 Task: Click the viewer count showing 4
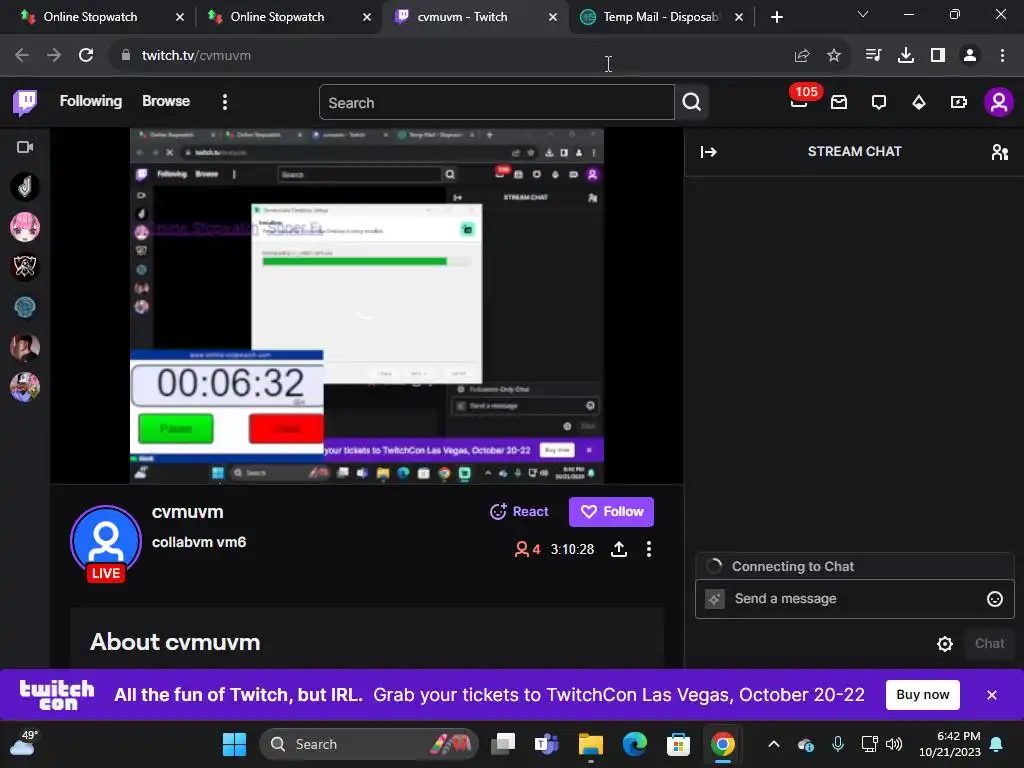(x=528, y=549)
